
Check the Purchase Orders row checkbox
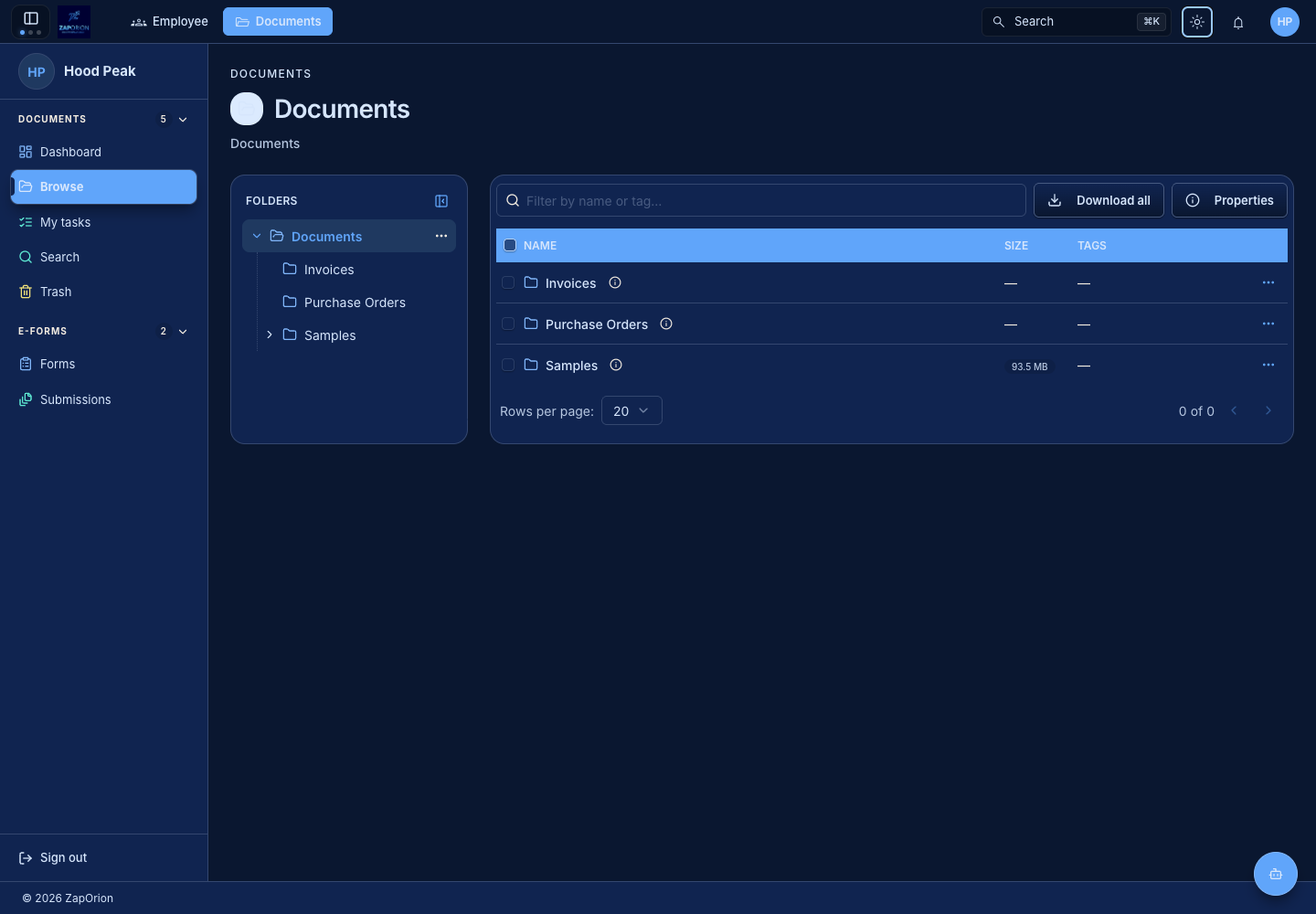pyautogui.click(x=508, y=324)
